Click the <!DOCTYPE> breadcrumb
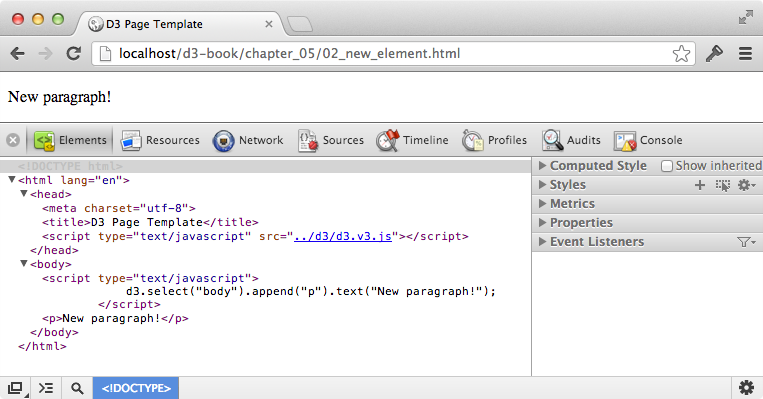This screenshot has width=763, height=399. pos(136,388)
